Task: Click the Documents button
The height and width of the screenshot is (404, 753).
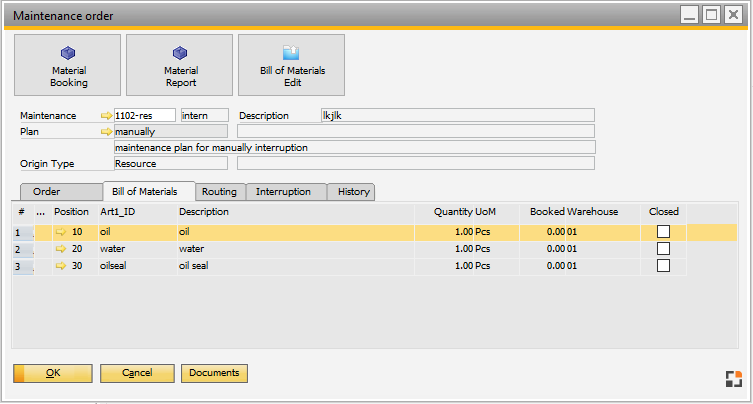Action: (214, 373)
